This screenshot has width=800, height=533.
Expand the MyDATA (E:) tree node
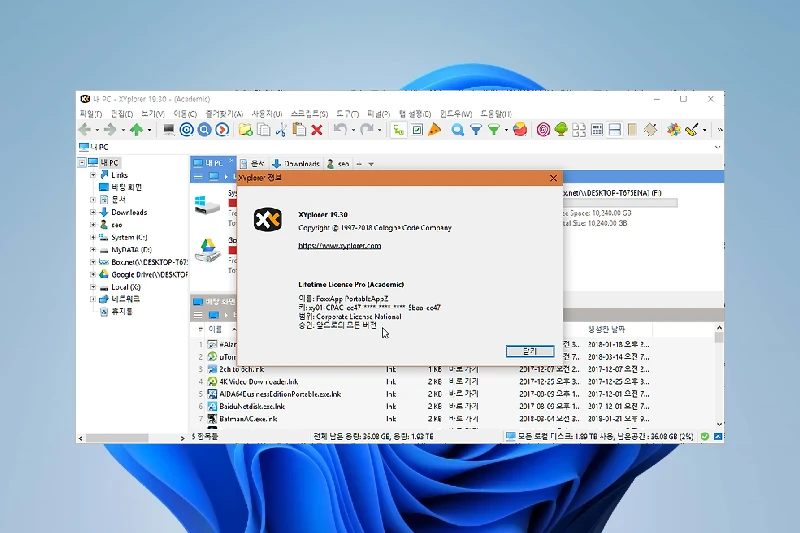[x=93, y=249]
